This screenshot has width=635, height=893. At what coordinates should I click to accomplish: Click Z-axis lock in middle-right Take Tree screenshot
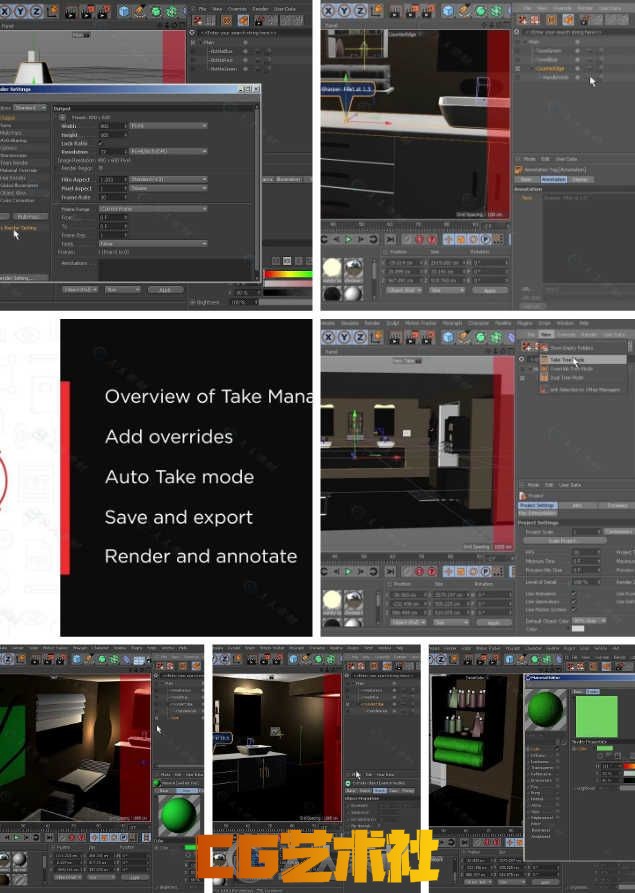360,338
